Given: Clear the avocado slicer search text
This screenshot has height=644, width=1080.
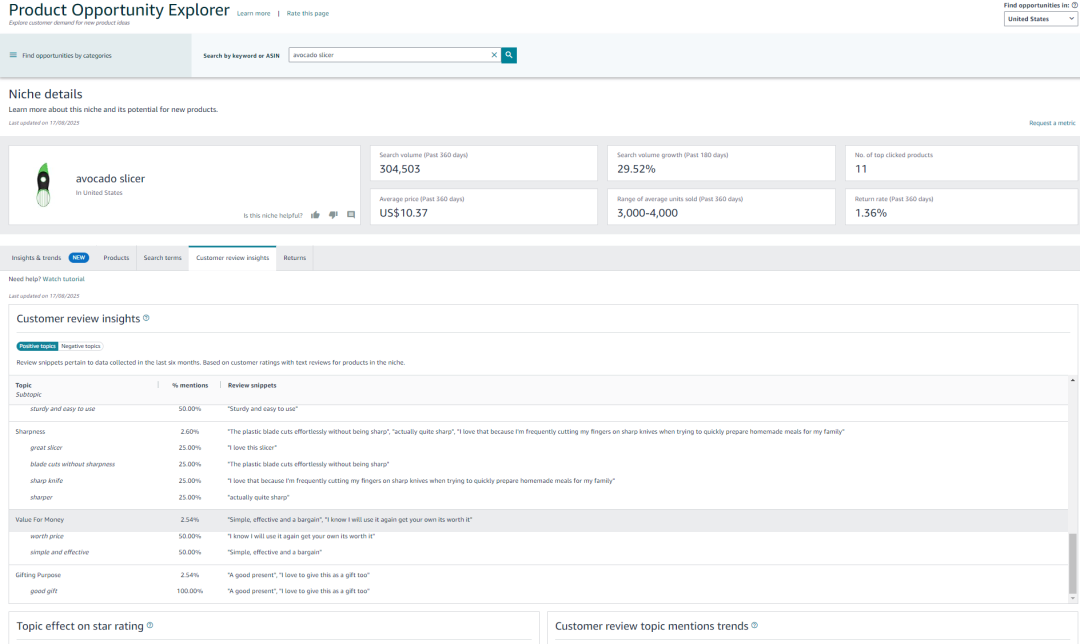Looking at the screenshot, I should pos(494,55).
